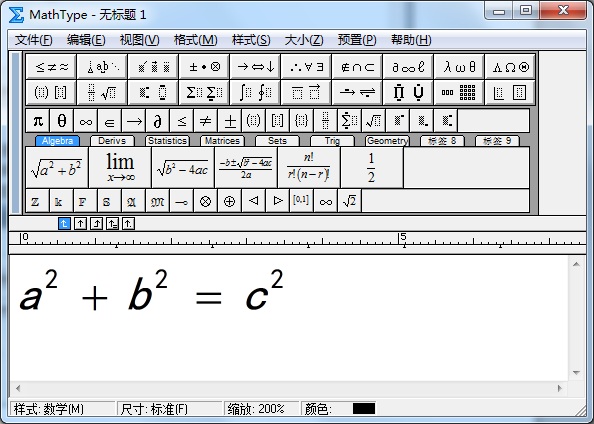
Task: Open the set theory symbols palette (∉∩⊂)
Action: (357, 67)
